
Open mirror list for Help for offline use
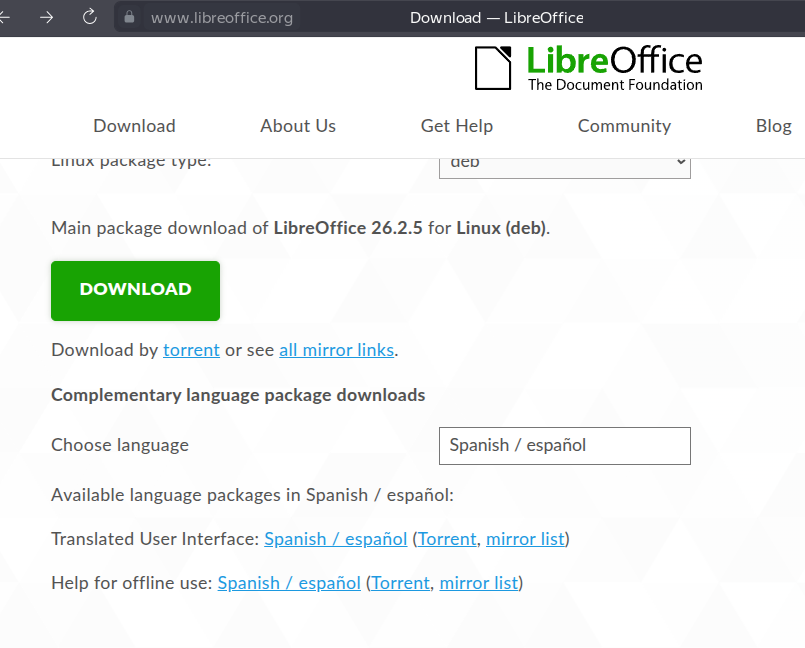click(x=478, y=583)
